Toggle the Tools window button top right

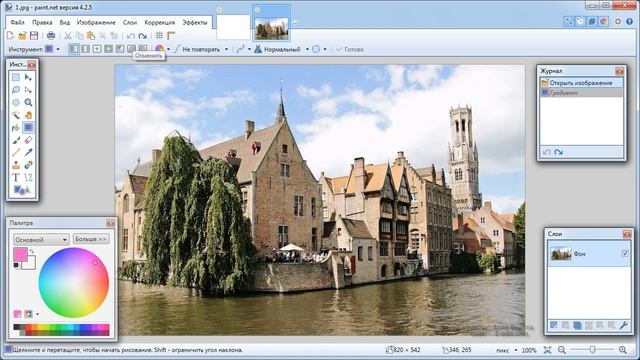(x=568, y=21)
